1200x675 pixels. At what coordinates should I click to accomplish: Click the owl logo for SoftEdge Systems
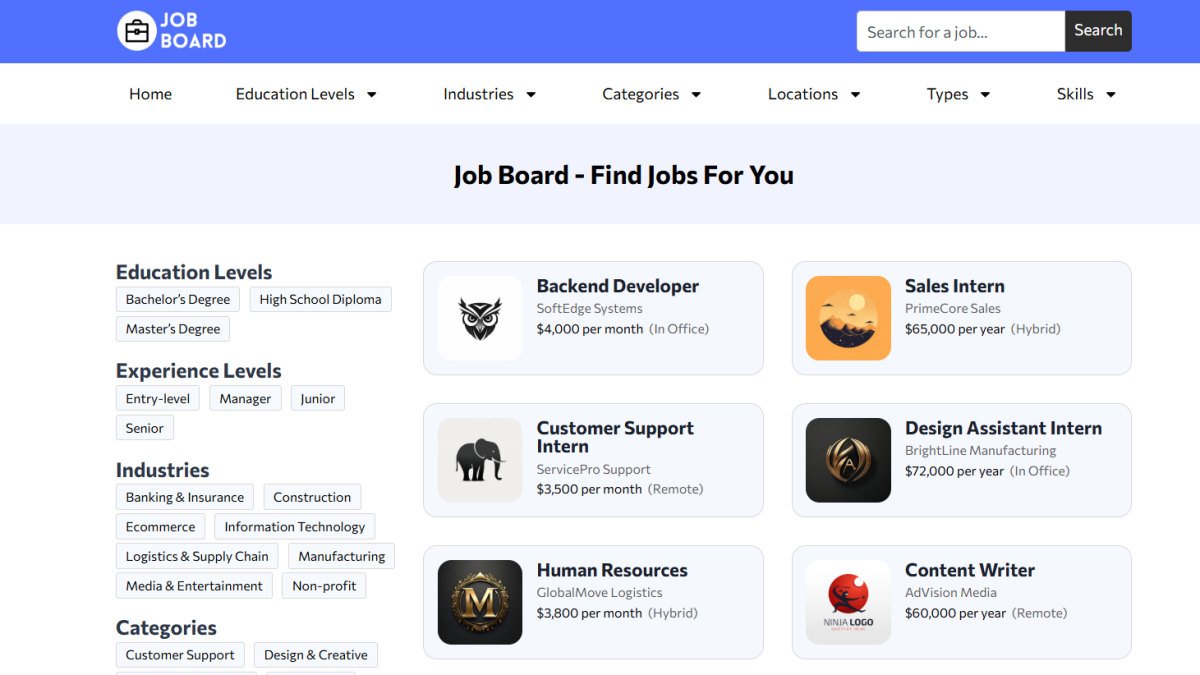(x=479, y=318)
